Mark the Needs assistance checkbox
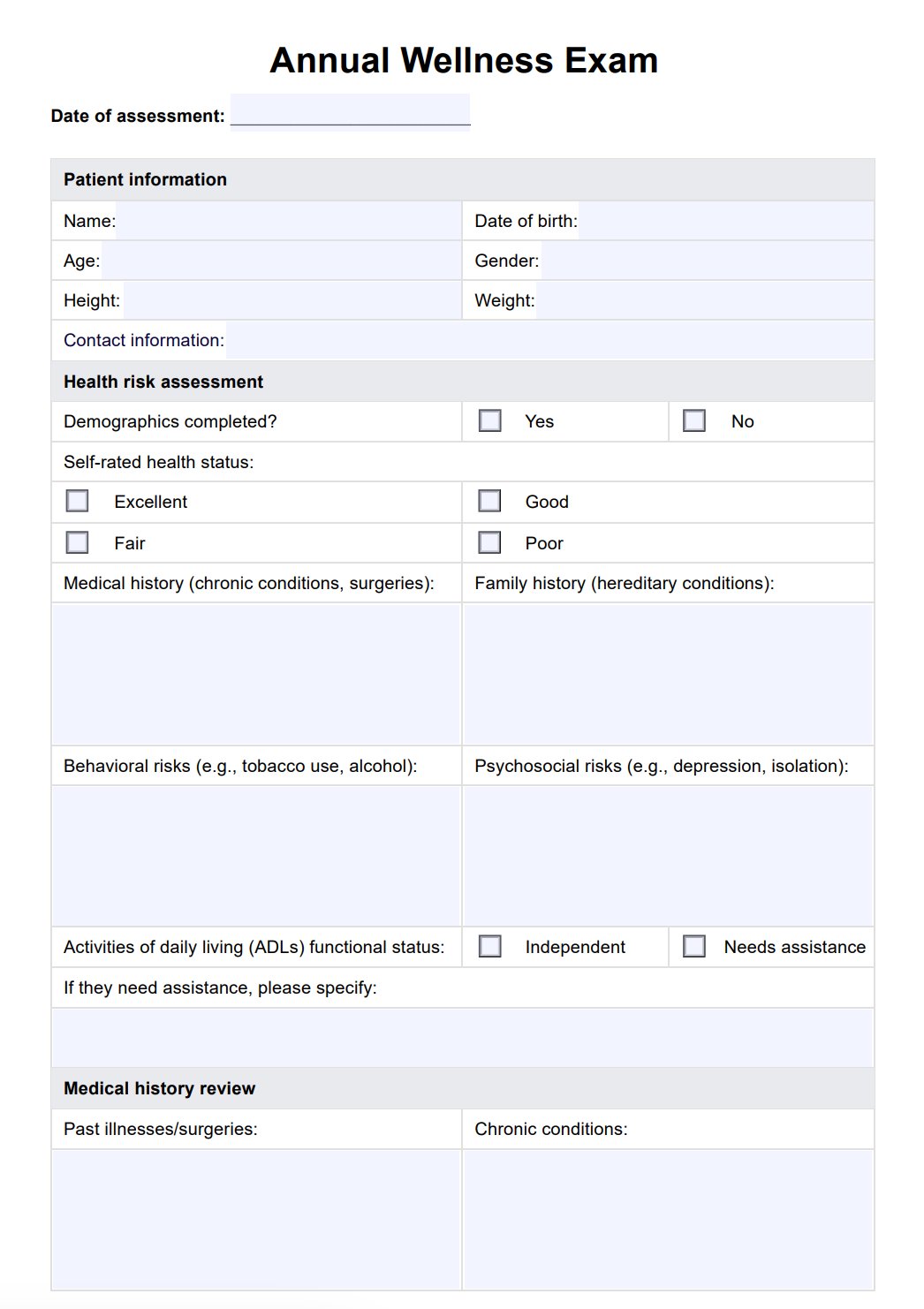 click(x=694, y=947)
